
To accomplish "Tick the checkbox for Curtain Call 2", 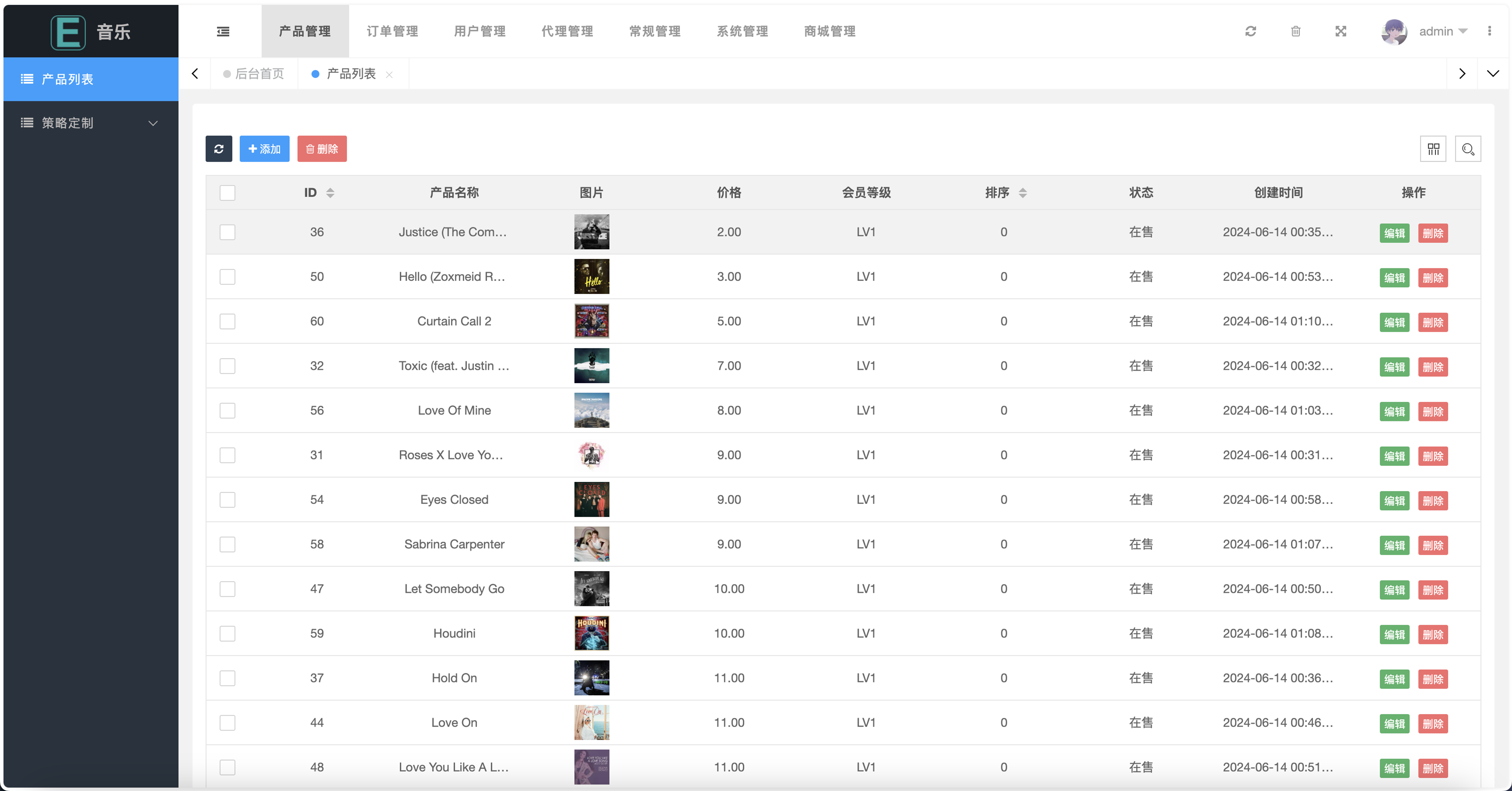I will [x=227, y=321].
